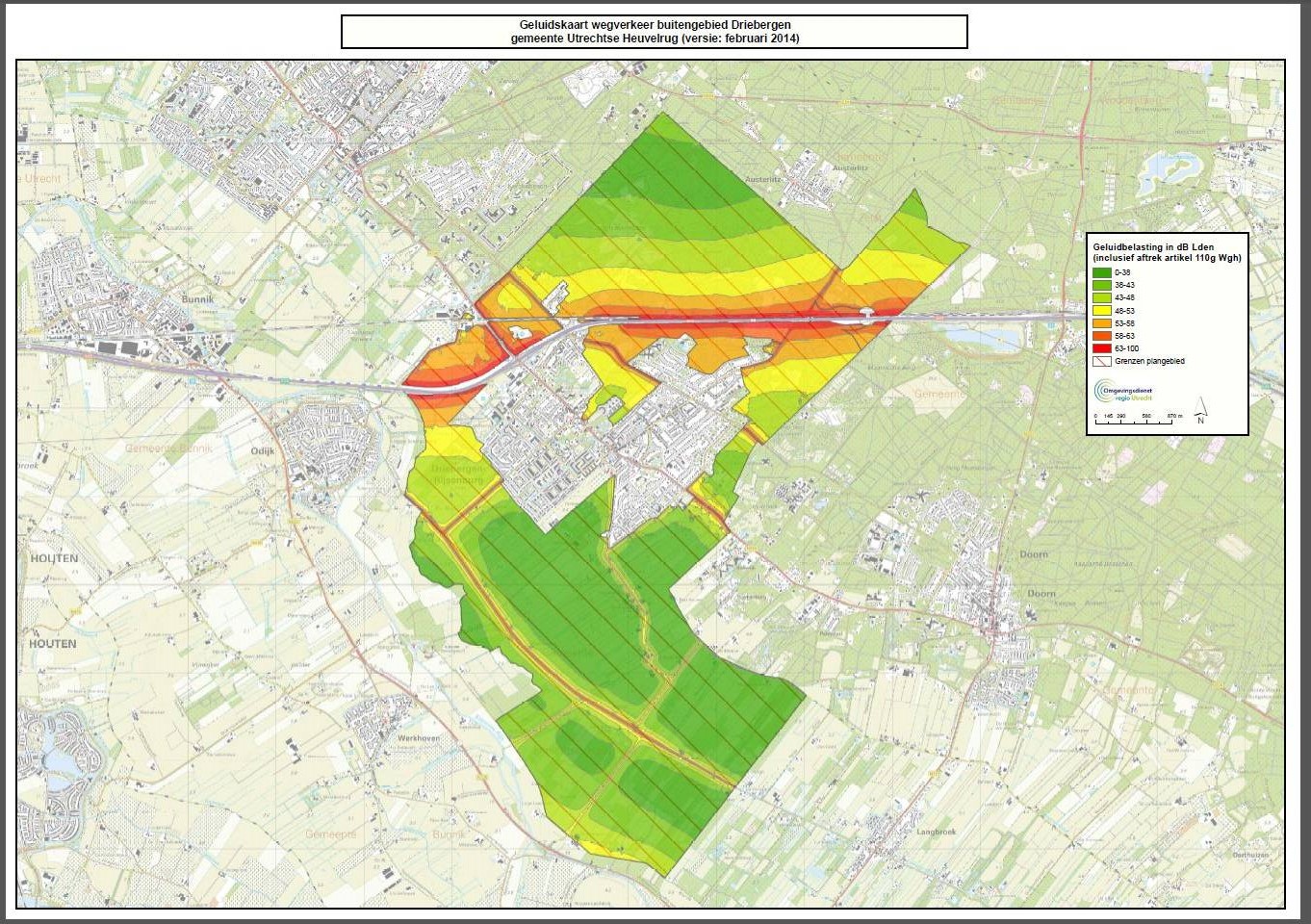Click the yellow 48-53 legend swatch
Viewport: 1311px width, 924px height.
[1102, 311]
